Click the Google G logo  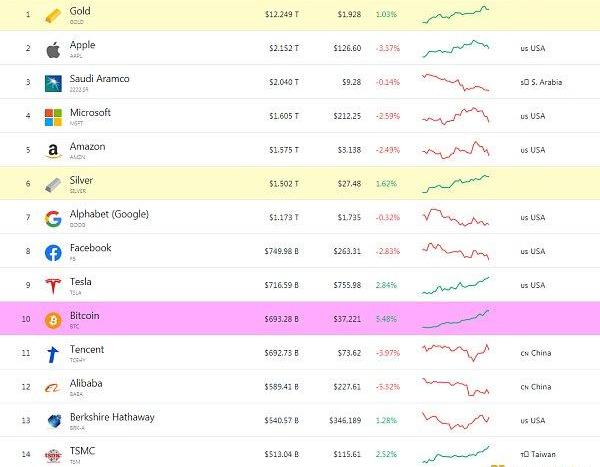click(x=53, y=219)
